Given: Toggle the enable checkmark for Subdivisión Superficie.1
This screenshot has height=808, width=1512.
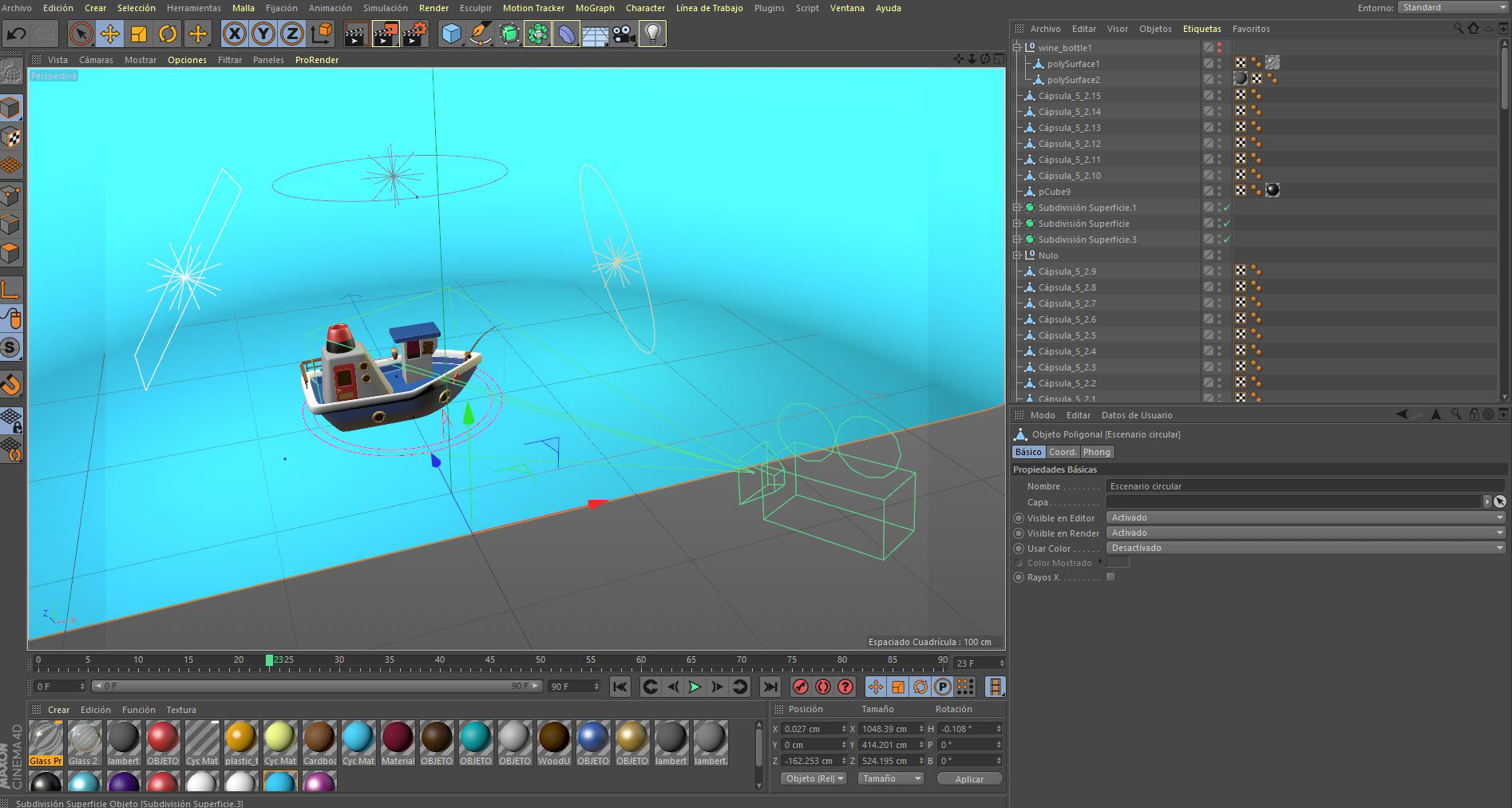Looking at the screenshot, I should pyautogui.click(x=1227, y=208).
